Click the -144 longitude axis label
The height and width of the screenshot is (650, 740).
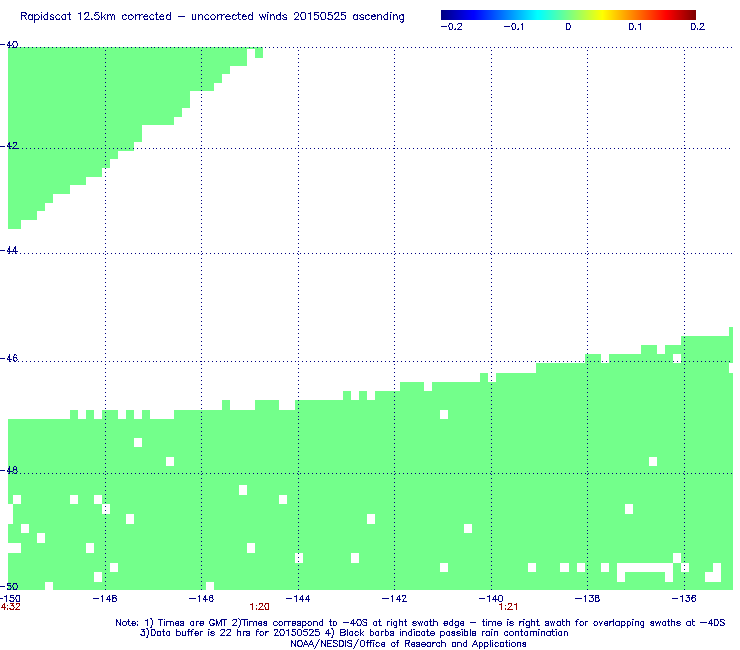click(x=298, y=599)
